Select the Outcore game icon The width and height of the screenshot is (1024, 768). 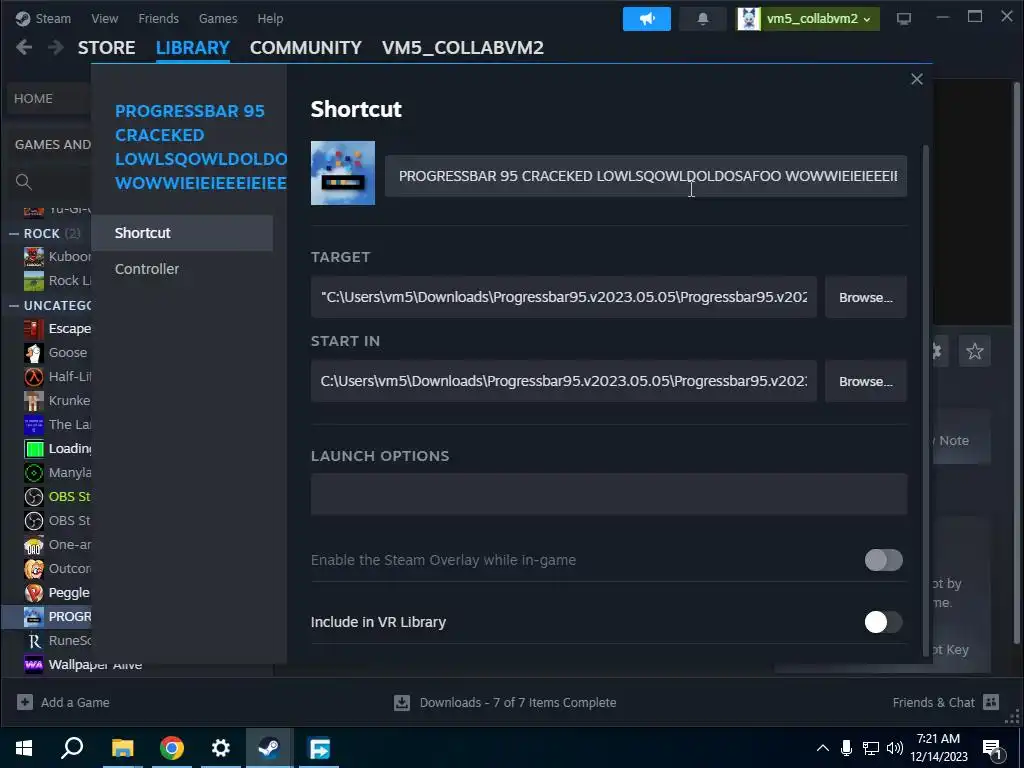pos(34,569)
